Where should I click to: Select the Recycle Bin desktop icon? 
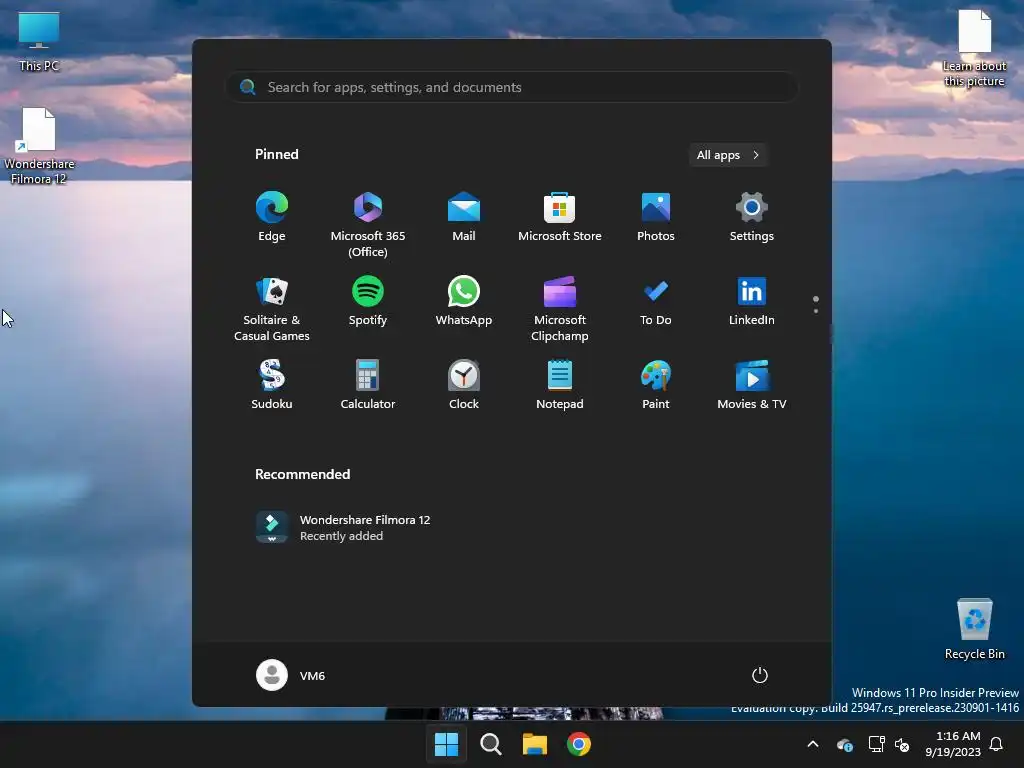point(974,628)
